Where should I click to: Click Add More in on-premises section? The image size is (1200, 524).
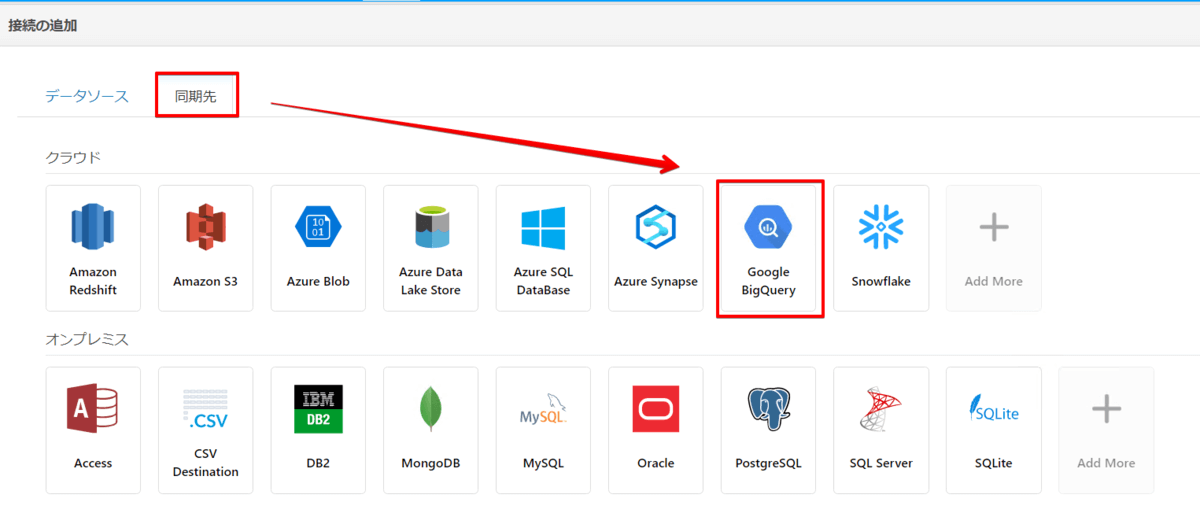click(x=1106, y=430)
